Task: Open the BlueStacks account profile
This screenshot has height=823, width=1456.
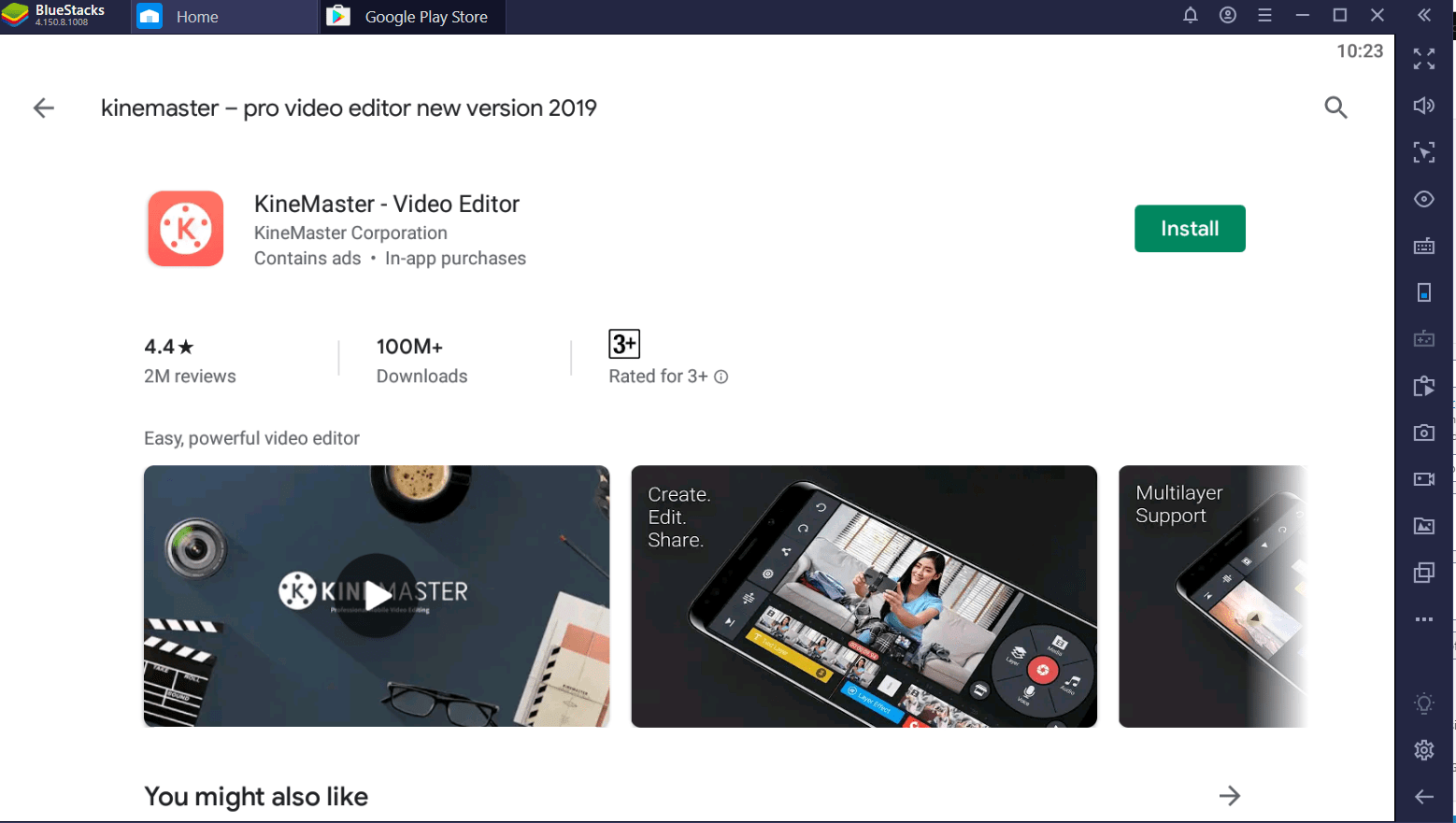Action: tap(1228, 15)
